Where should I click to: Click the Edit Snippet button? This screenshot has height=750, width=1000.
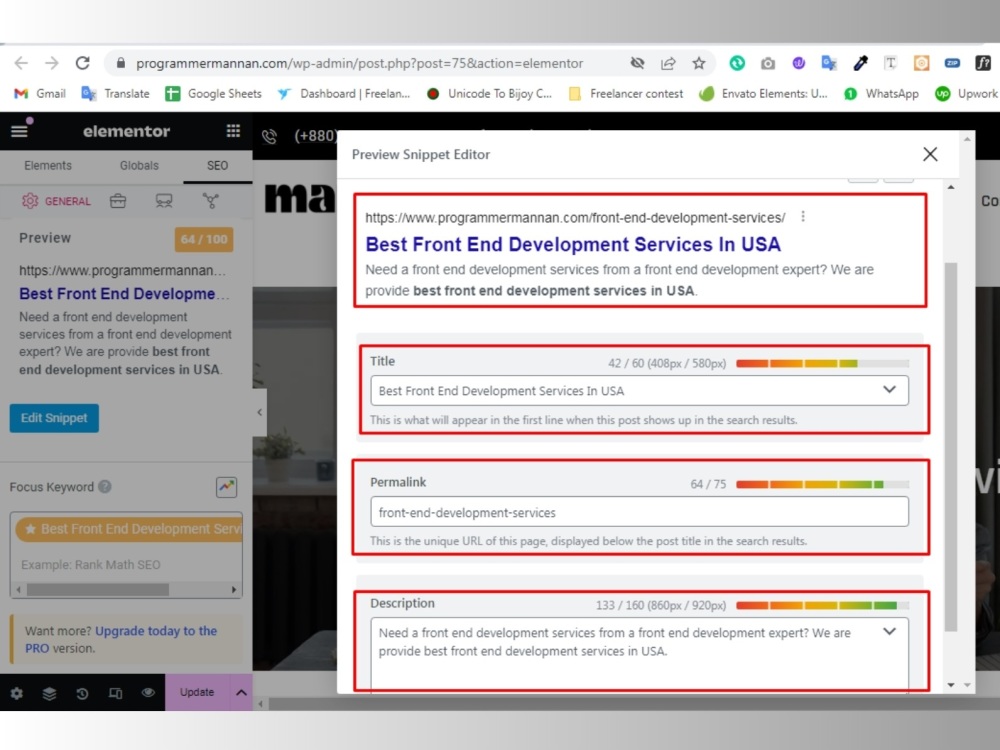pyautogui.click(x=54, y=418)
